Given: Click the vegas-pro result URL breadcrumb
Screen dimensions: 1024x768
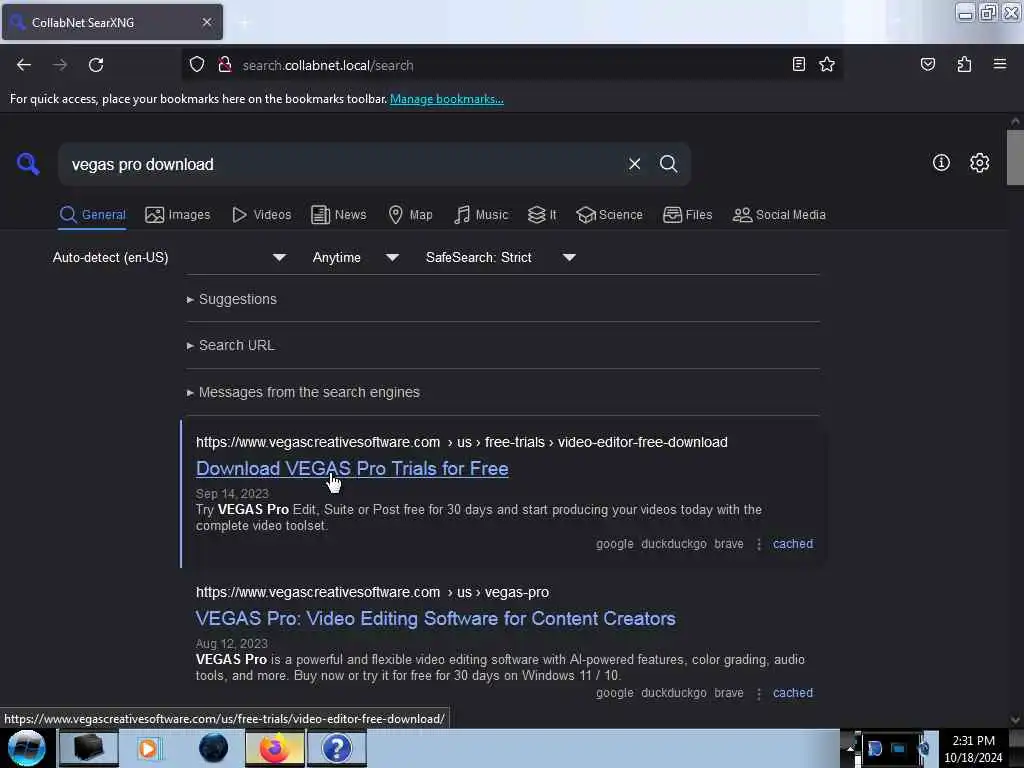Looking at the screenshot, I should click(372, 592).
